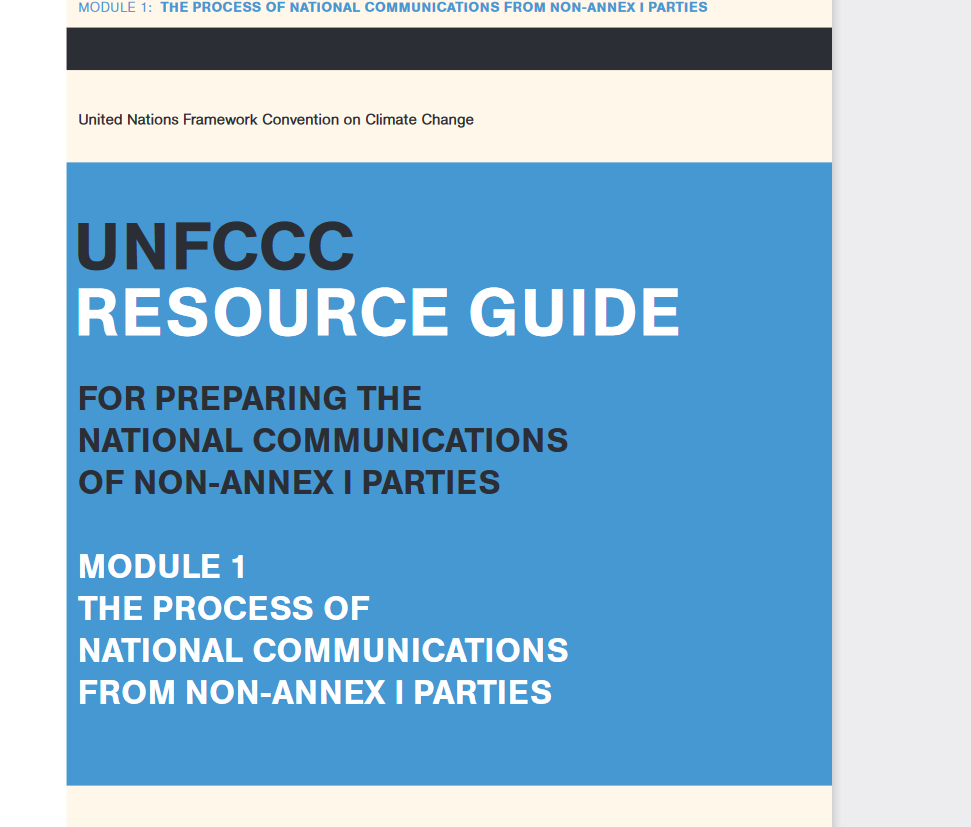Click the 'RESOURCE GUIDE' title
Viewport: 971px width, 827px height.
378,312
